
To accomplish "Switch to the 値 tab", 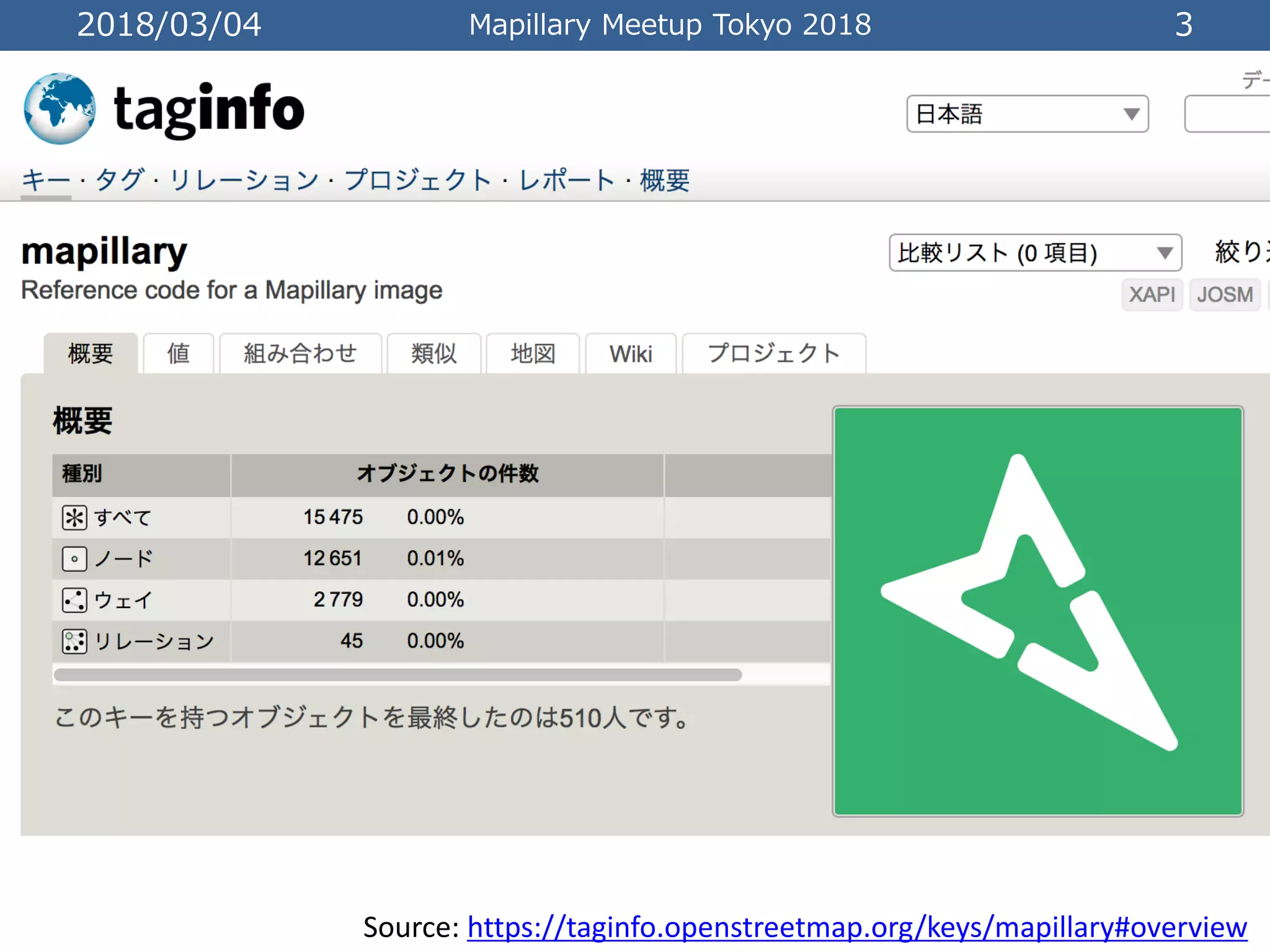I will [x=179, y=353].
